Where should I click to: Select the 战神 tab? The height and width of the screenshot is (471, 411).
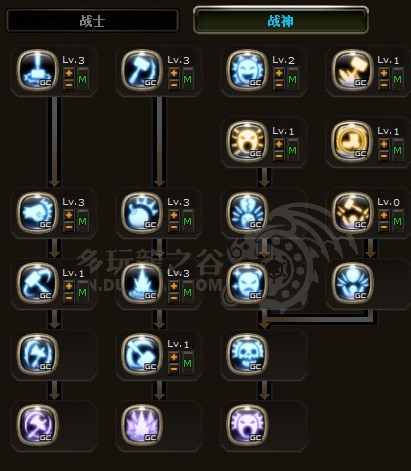click(281, 20)
